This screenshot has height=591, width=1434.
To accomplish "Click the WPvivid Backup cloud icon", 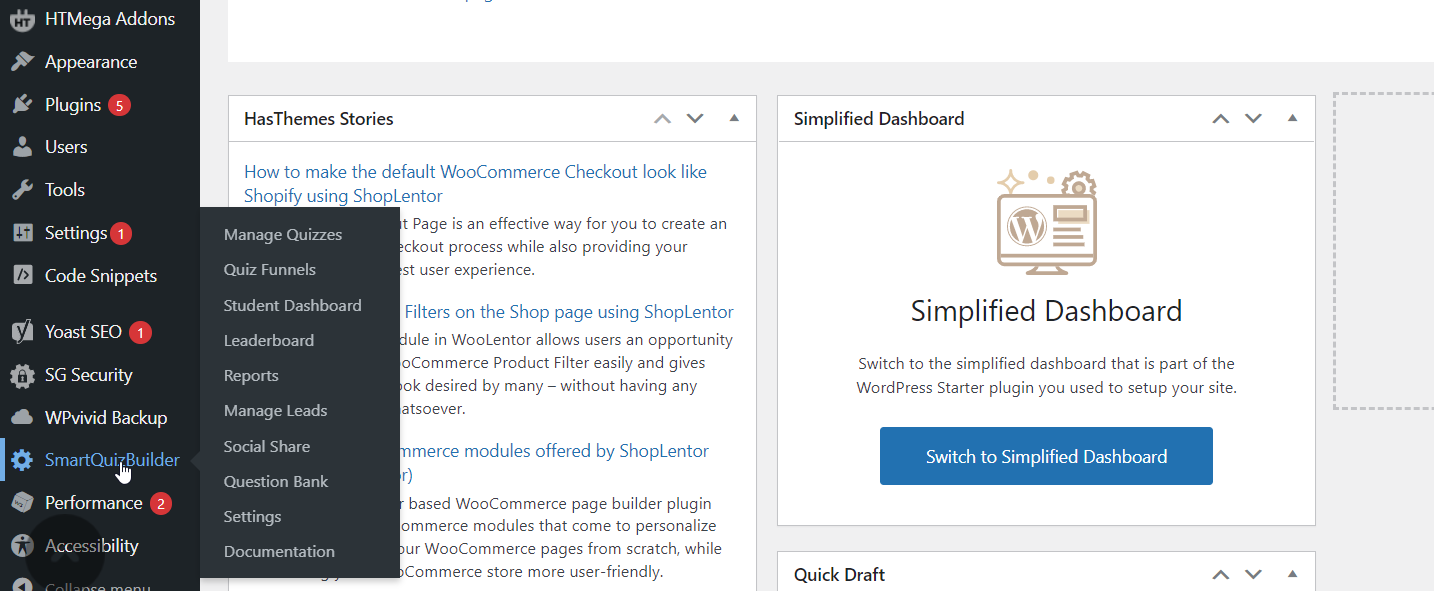I will click(22, 418).
